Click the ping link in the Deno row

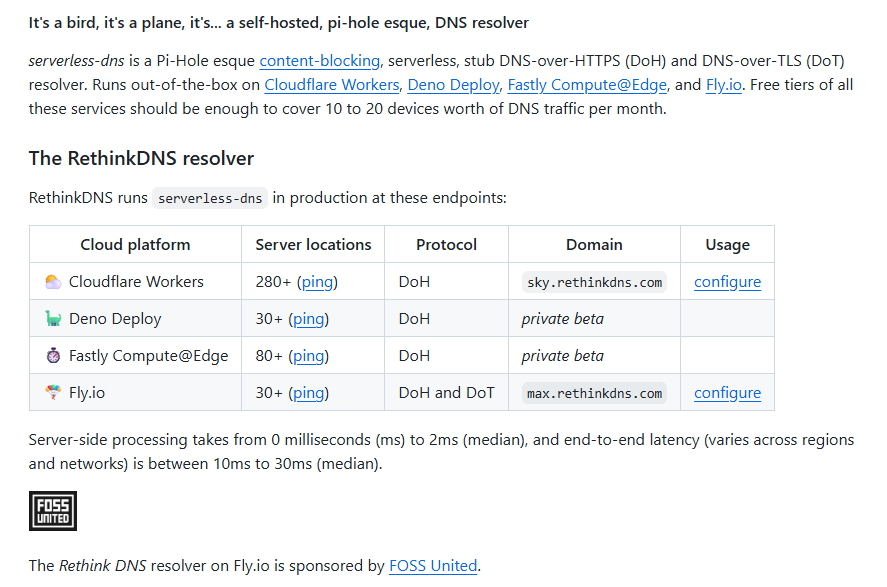(x=311, y=318)
